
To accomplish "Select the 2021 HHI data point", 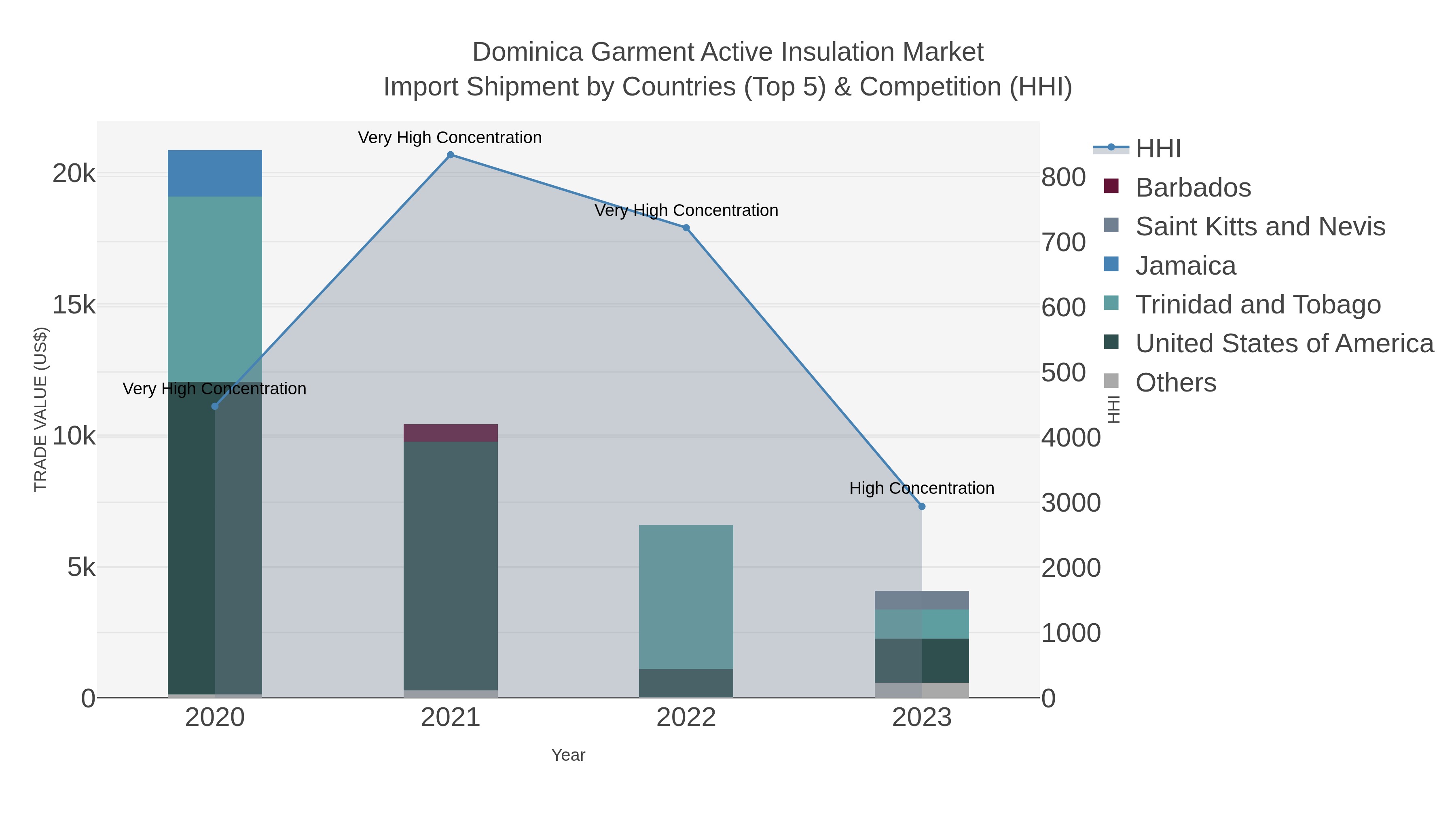I will tap(451, 155).
